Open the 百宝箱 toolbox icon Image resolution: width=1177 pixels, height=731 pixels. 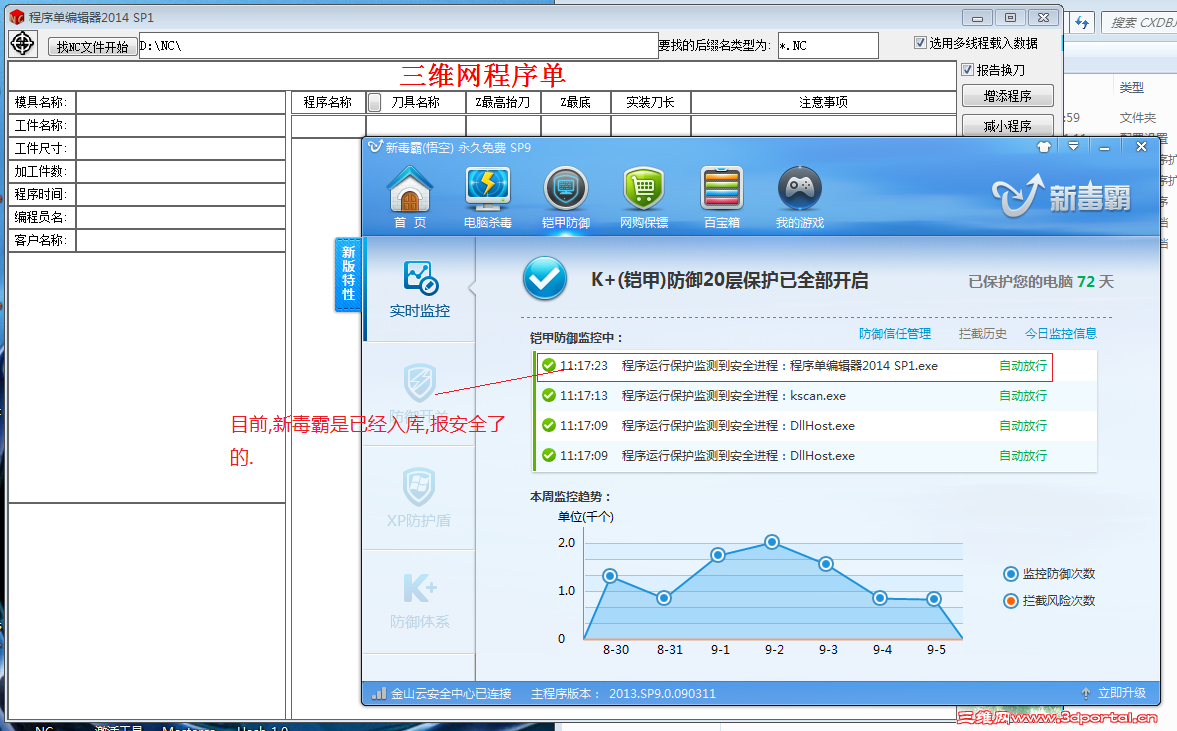(722, 197)
